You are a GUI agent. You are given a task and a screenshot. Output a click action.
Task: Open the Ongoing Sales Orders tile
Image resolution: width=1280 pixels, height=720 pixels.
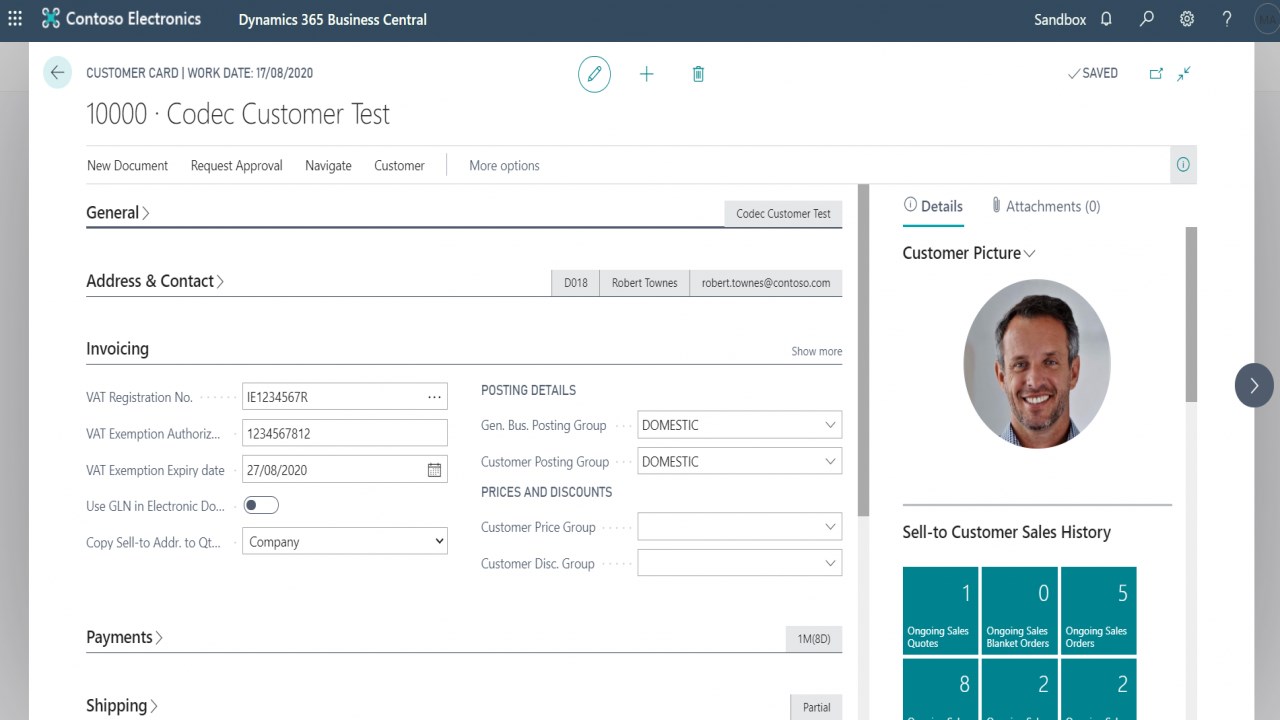1099,611
